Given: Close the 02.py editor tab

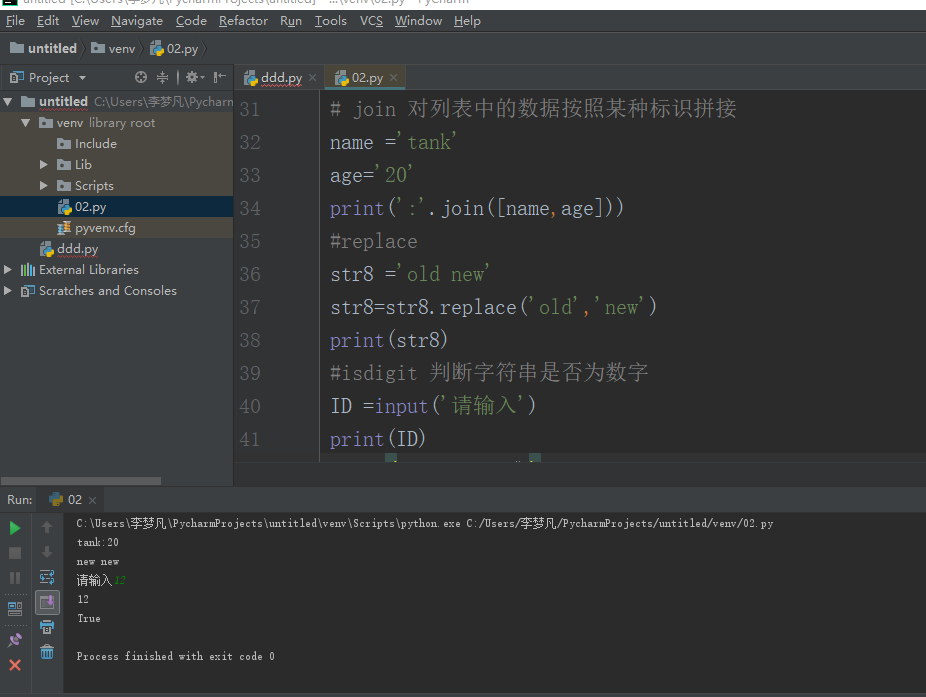Looking at the screenshot, I should click(x=393, y=77).
